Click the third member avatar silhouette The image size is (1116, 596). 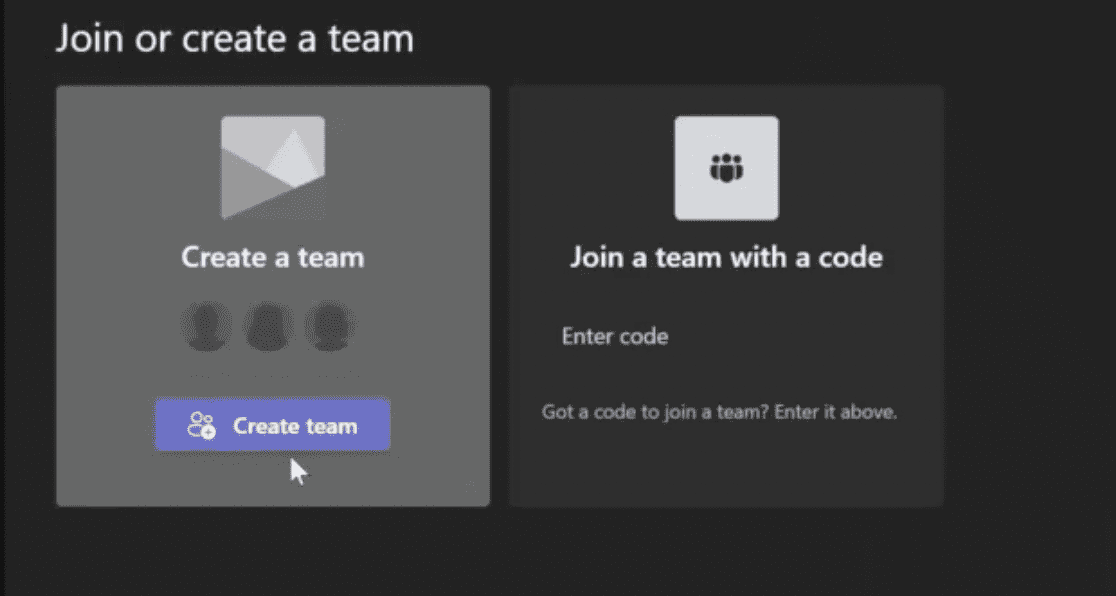(330, 326)
